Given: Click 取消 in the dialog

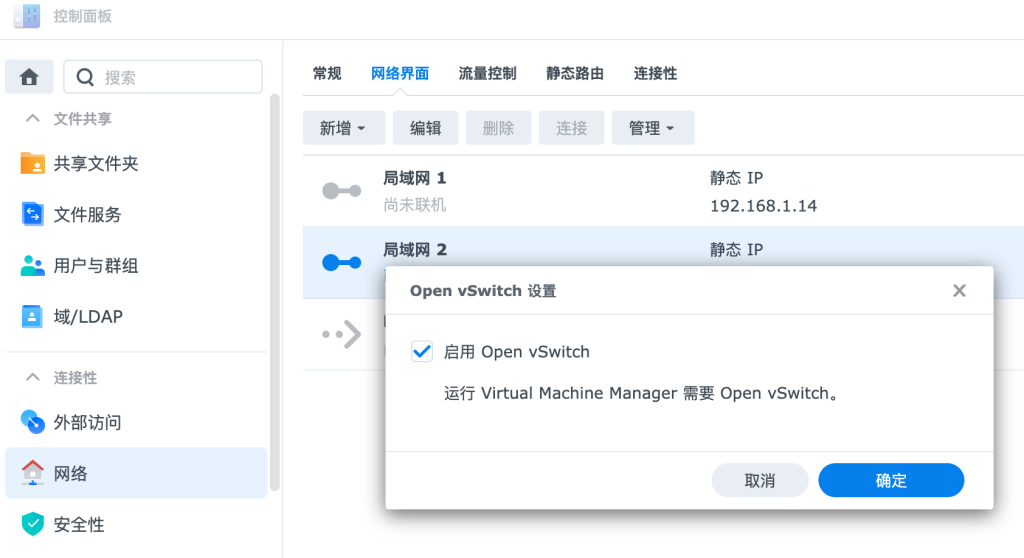Looking at the screenshot, I should (760, 480).
